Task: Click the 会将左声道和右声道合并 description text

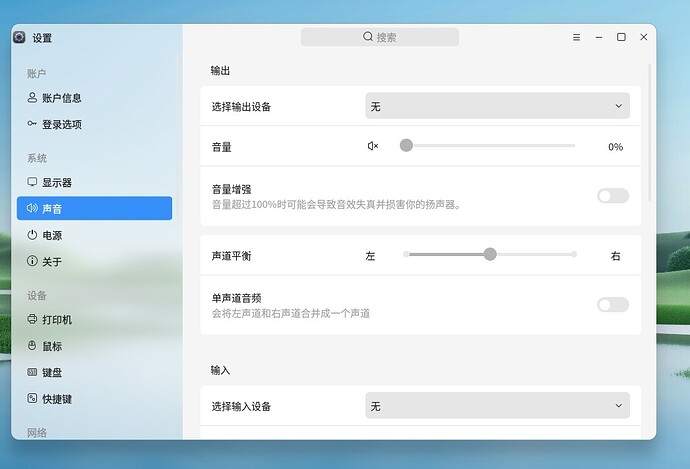Action: [x=291, y=313]
